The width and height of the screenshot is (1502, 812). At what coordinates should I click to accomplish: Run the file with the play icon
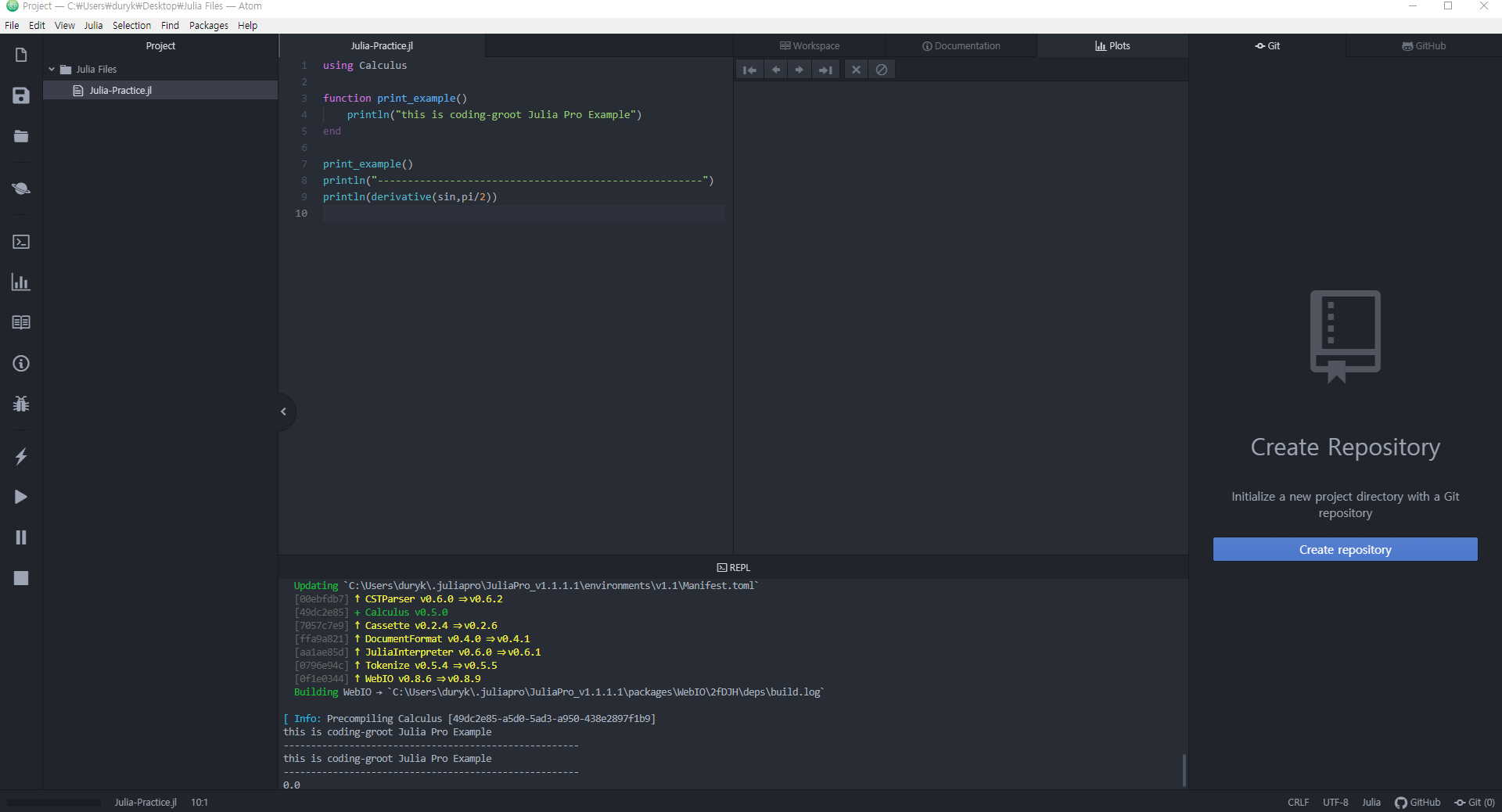pos(21,497)
